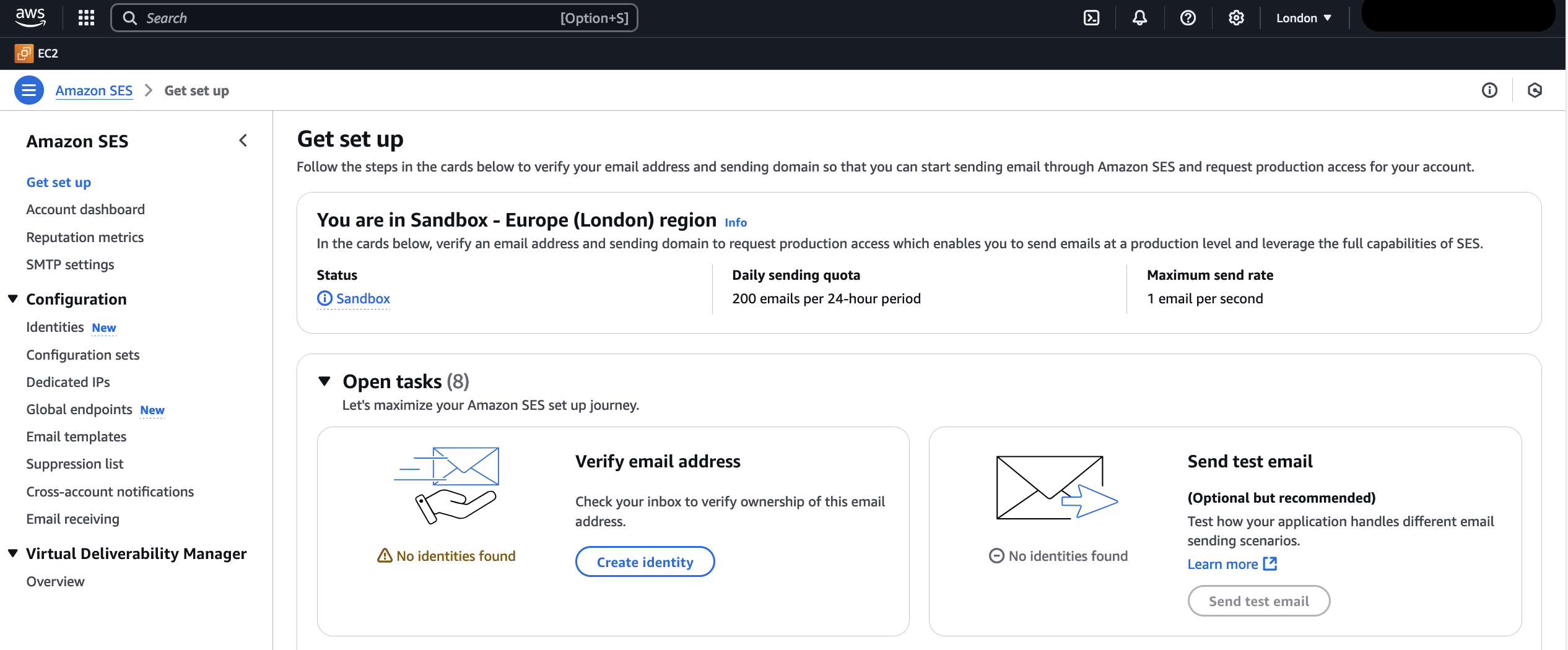This screenshot has width=1568, height=650.
Task: Click the New badge next to Identities
Action: 104,327
